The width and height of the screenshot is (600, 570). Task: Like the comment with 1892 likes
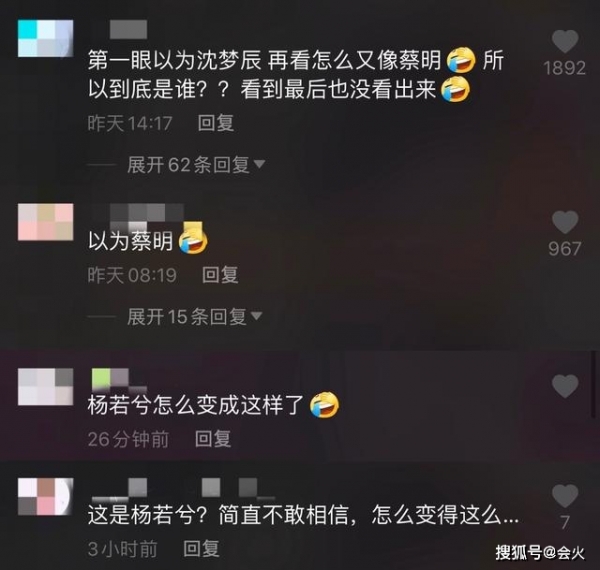565,41
